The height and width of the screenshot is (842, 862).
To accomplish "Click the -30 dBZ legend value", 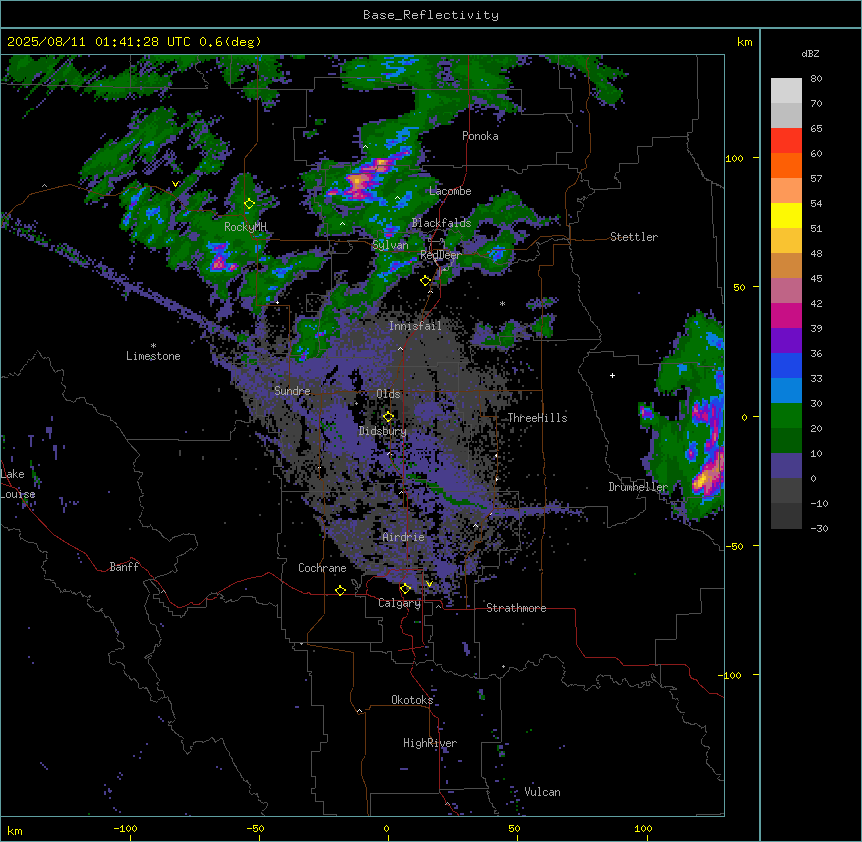I will point(819,528).
